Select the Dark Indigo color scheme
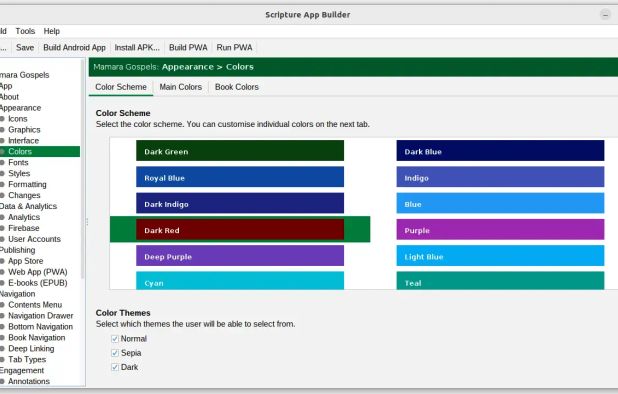The width and height of the screenshot is (618, 394). pyautogui.click(x=240, y=203)
